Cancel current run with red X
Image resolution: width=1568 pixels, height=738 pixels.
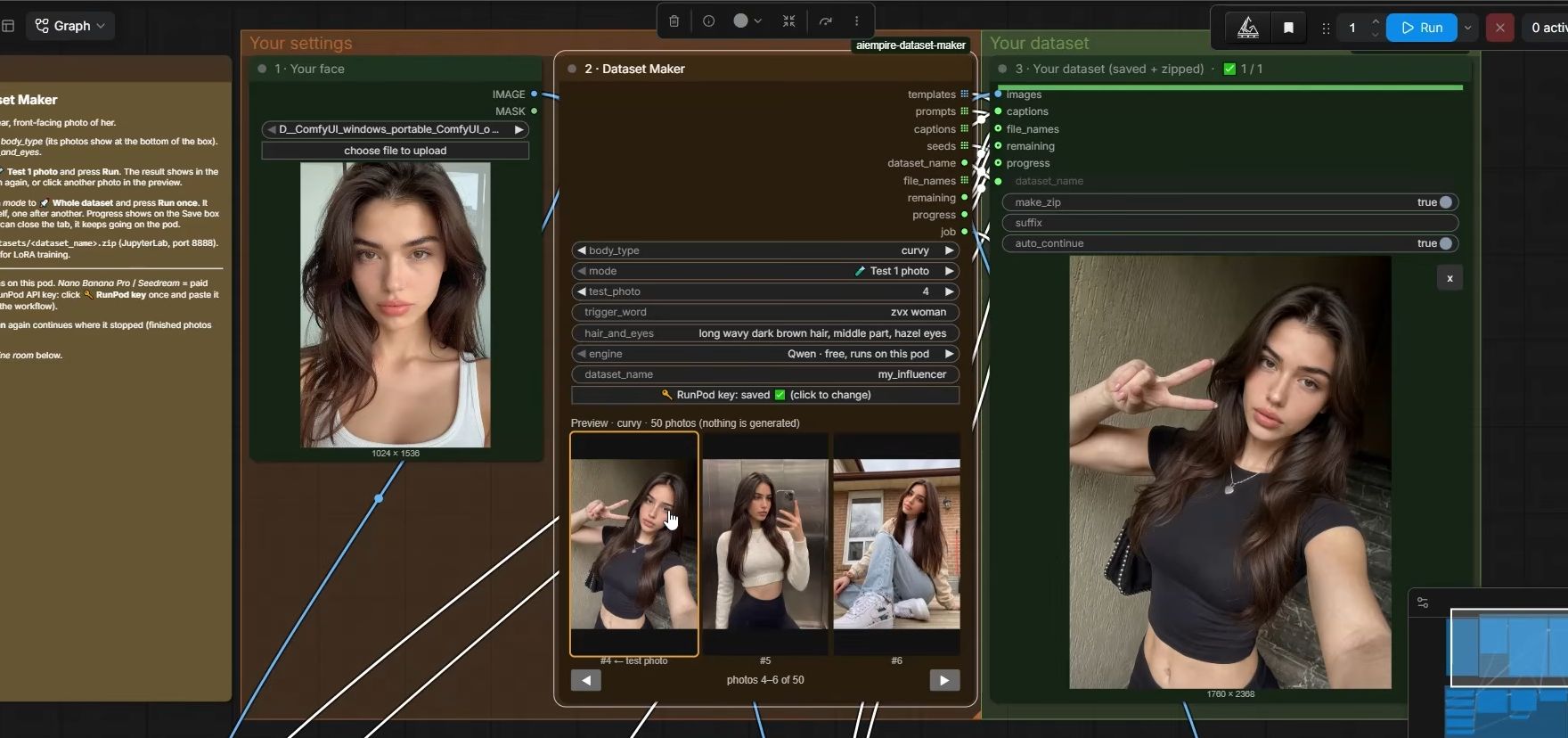1500,28
